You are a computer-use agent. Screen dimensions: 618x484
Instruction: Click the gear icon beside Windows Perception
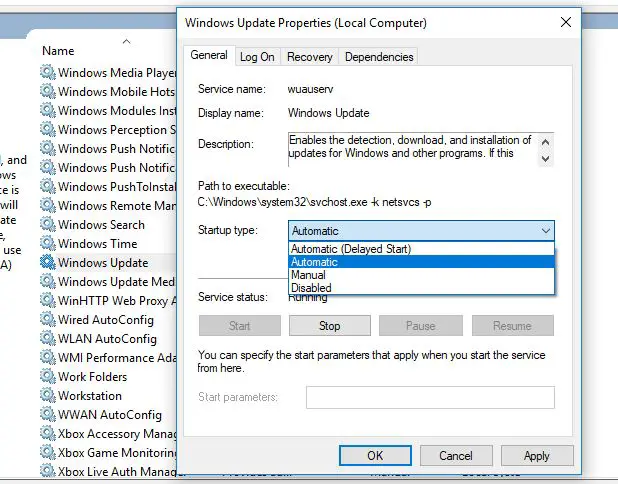click(x=48, y=129)
